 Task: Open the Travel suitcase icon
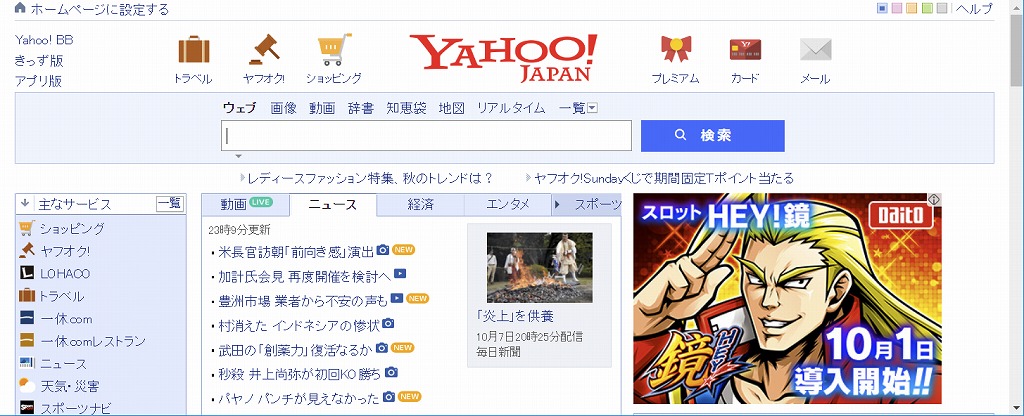point(193,50)
